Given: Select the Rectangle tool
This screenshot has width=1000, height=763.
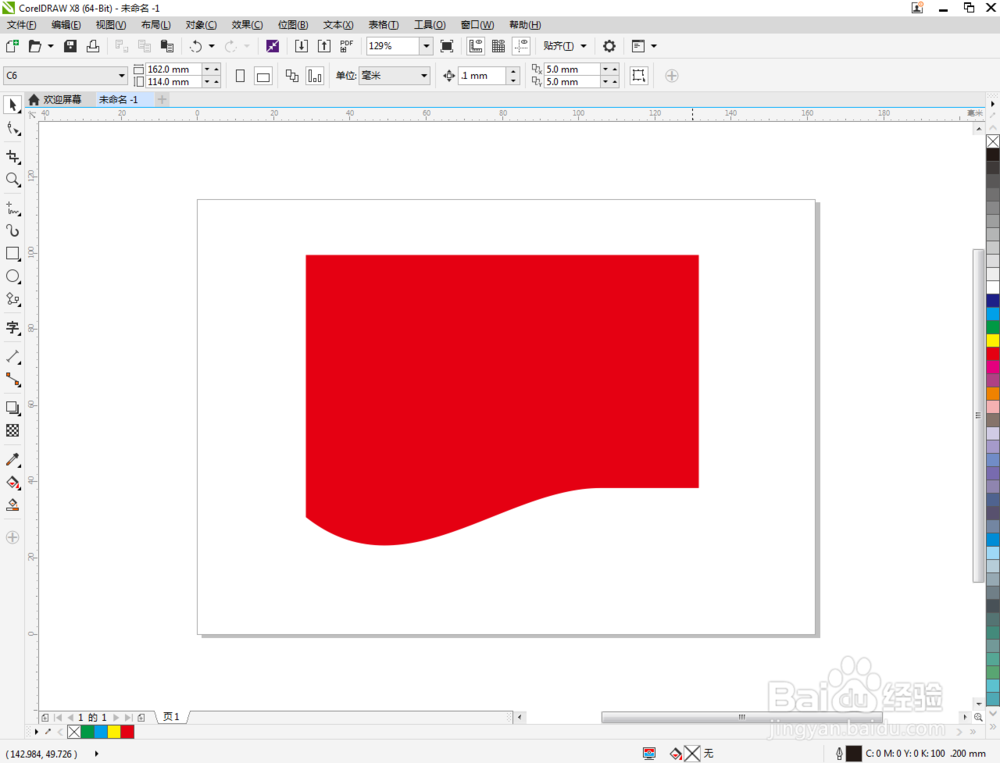Looking at the screenshot, I should pos(13,253).
